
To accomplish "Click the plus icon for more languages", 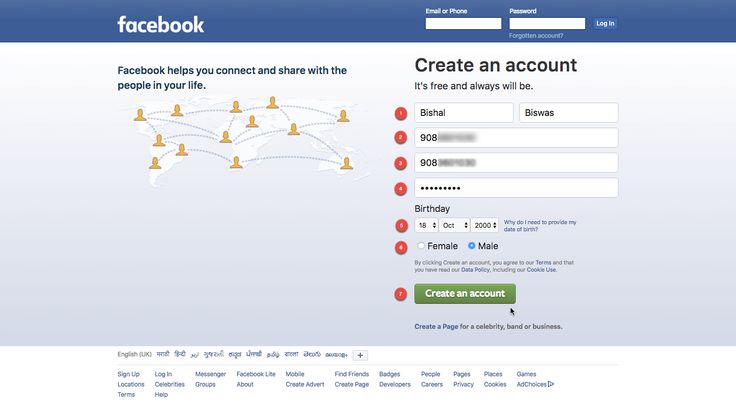I will (361, 355).
